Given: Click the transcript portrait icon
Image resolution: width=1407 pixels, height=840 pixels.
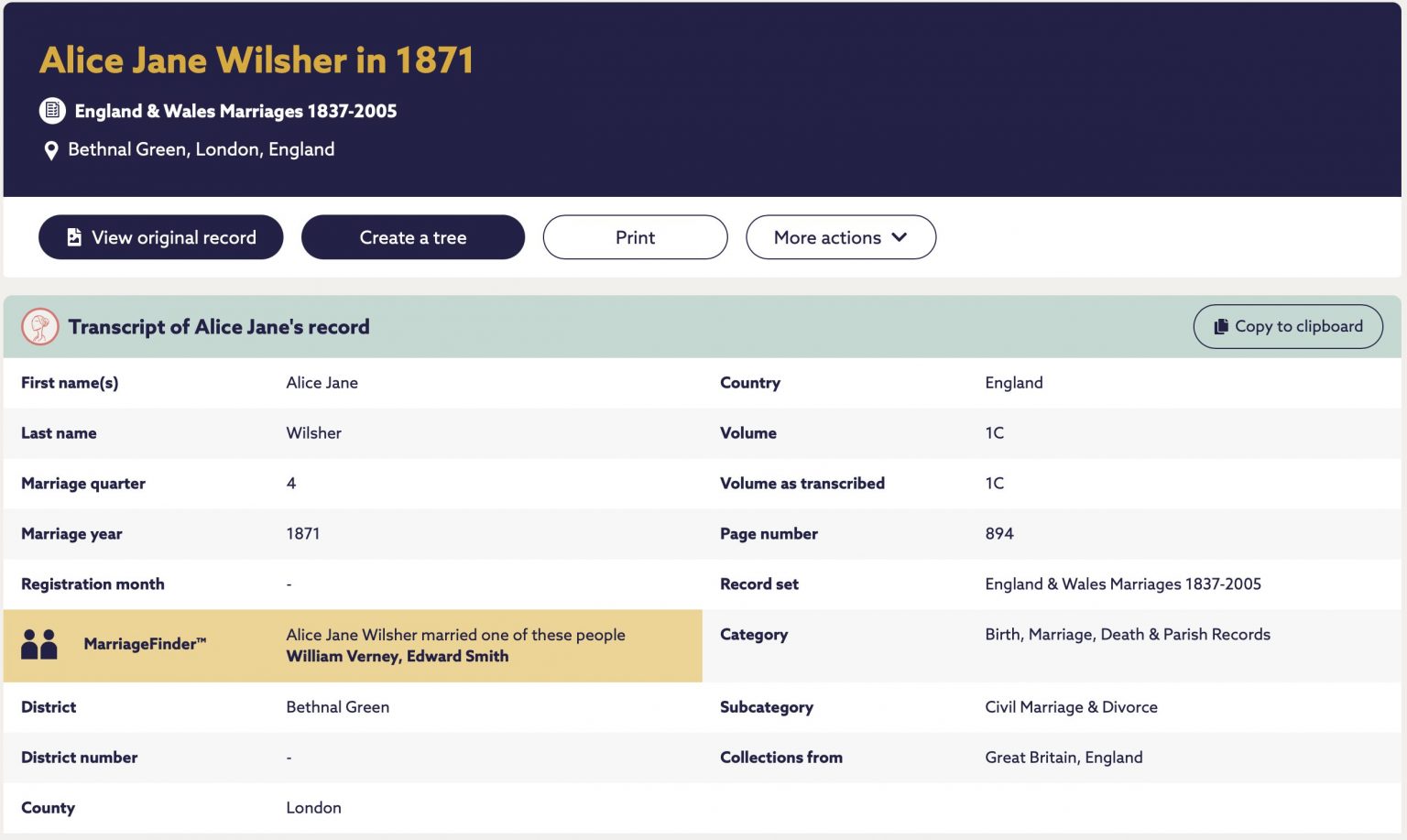Looking at the screenshot, I should click(x=40, y=326).
